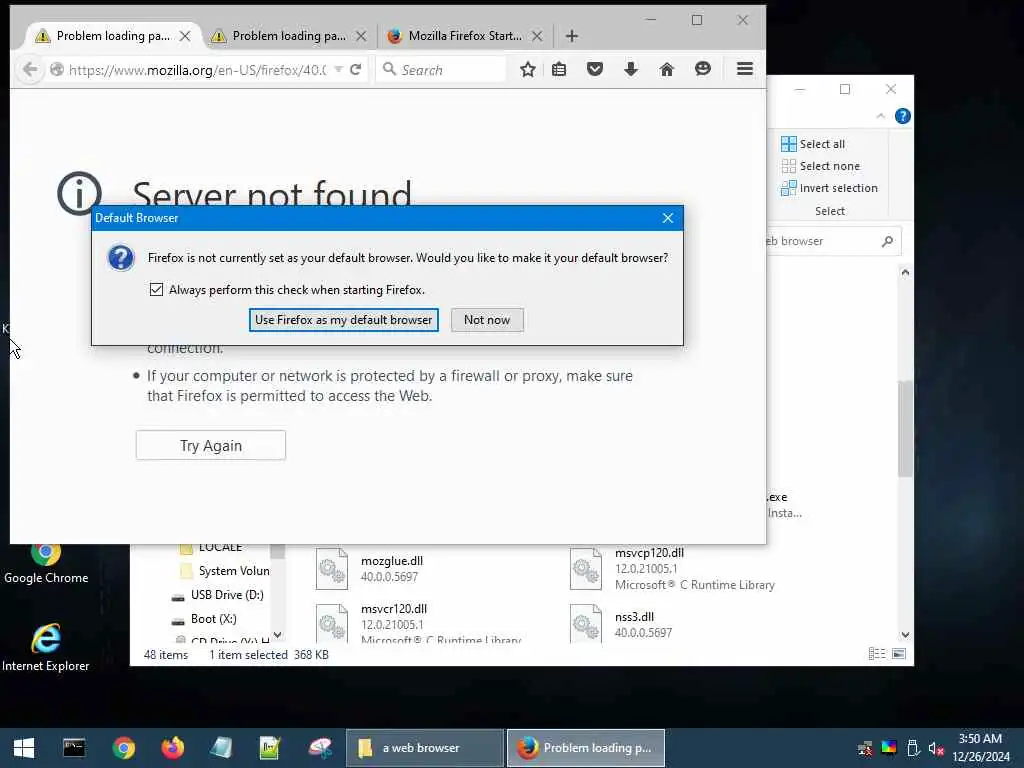Open the network tray icon

pyautogui.click(x=865, y=748)
